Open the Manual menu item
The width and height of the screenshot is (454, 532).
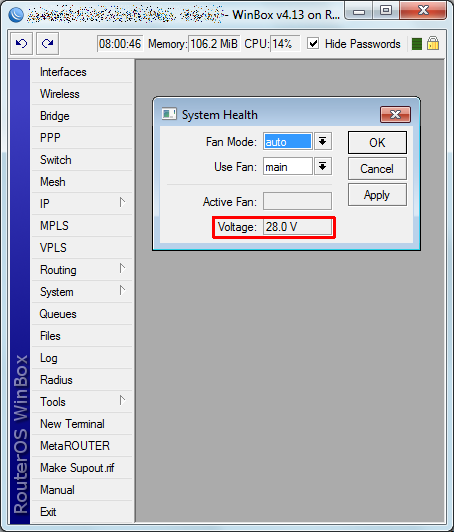(82, 490)
